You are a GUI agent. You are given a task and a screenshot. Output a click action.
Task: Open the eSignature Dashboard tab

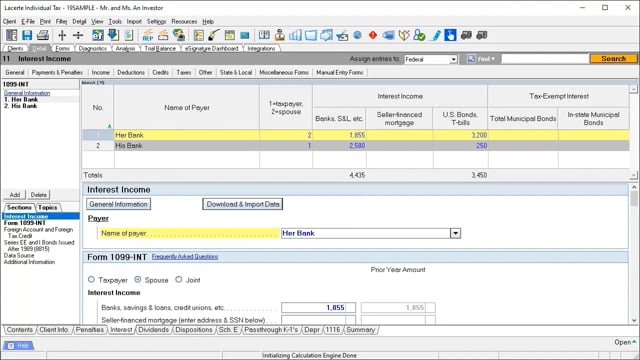coord(211,48)
